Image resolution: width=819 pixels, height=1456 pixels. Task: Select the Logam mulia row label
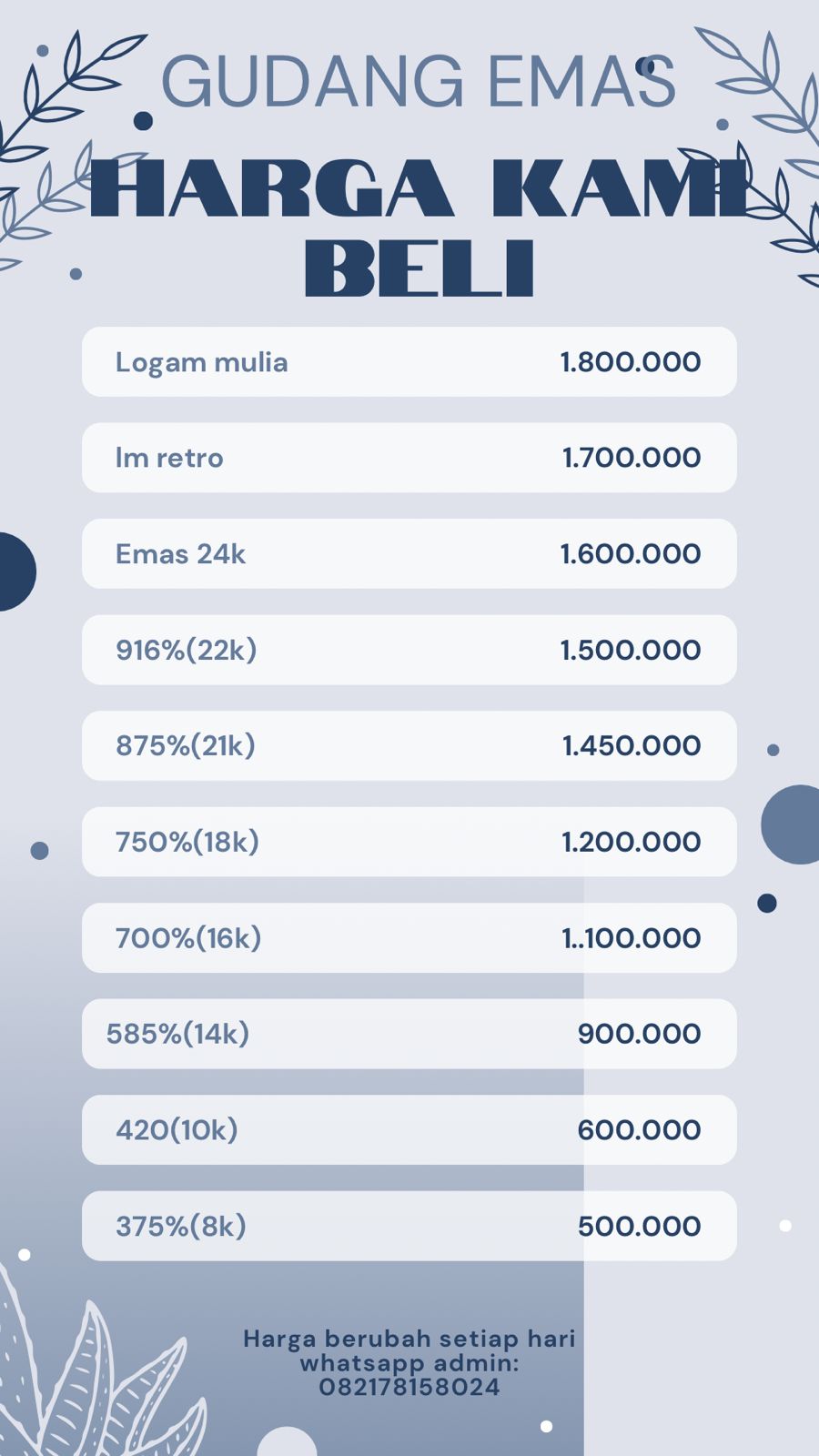201,362
